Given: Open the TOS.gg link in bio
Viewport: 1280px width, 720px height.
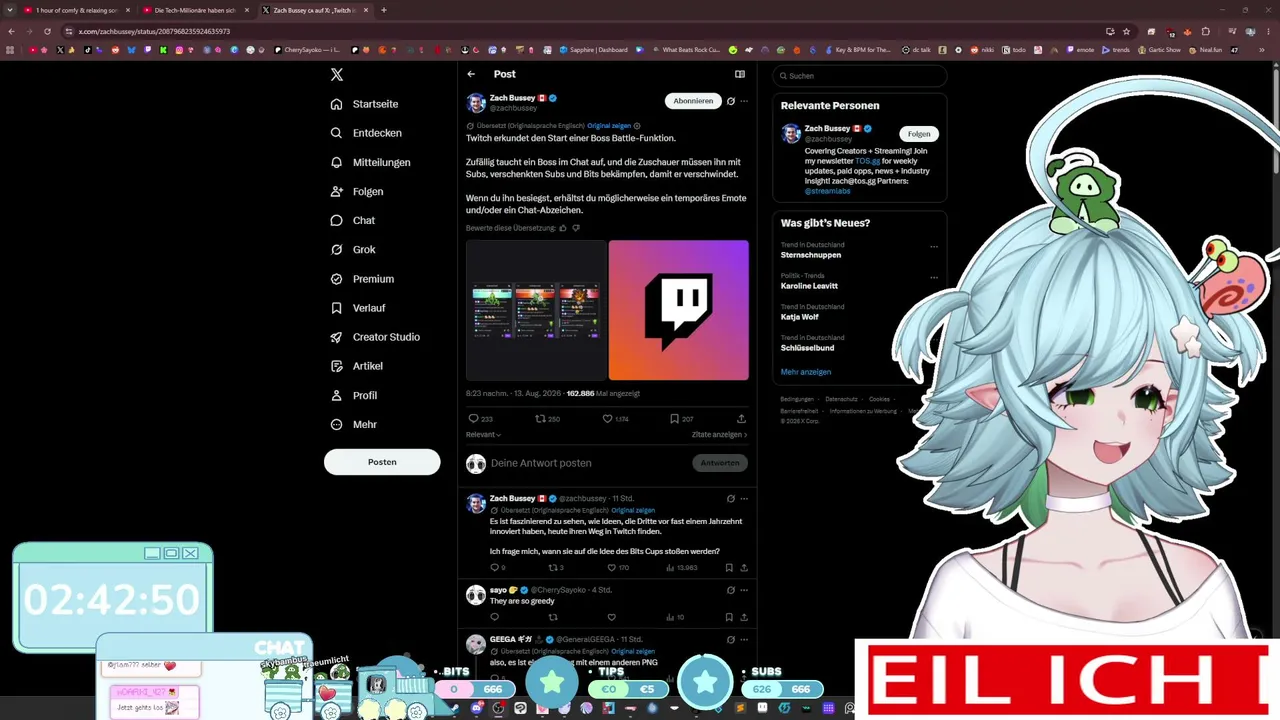Looking at the screenshot, I should tap(868, 161).
